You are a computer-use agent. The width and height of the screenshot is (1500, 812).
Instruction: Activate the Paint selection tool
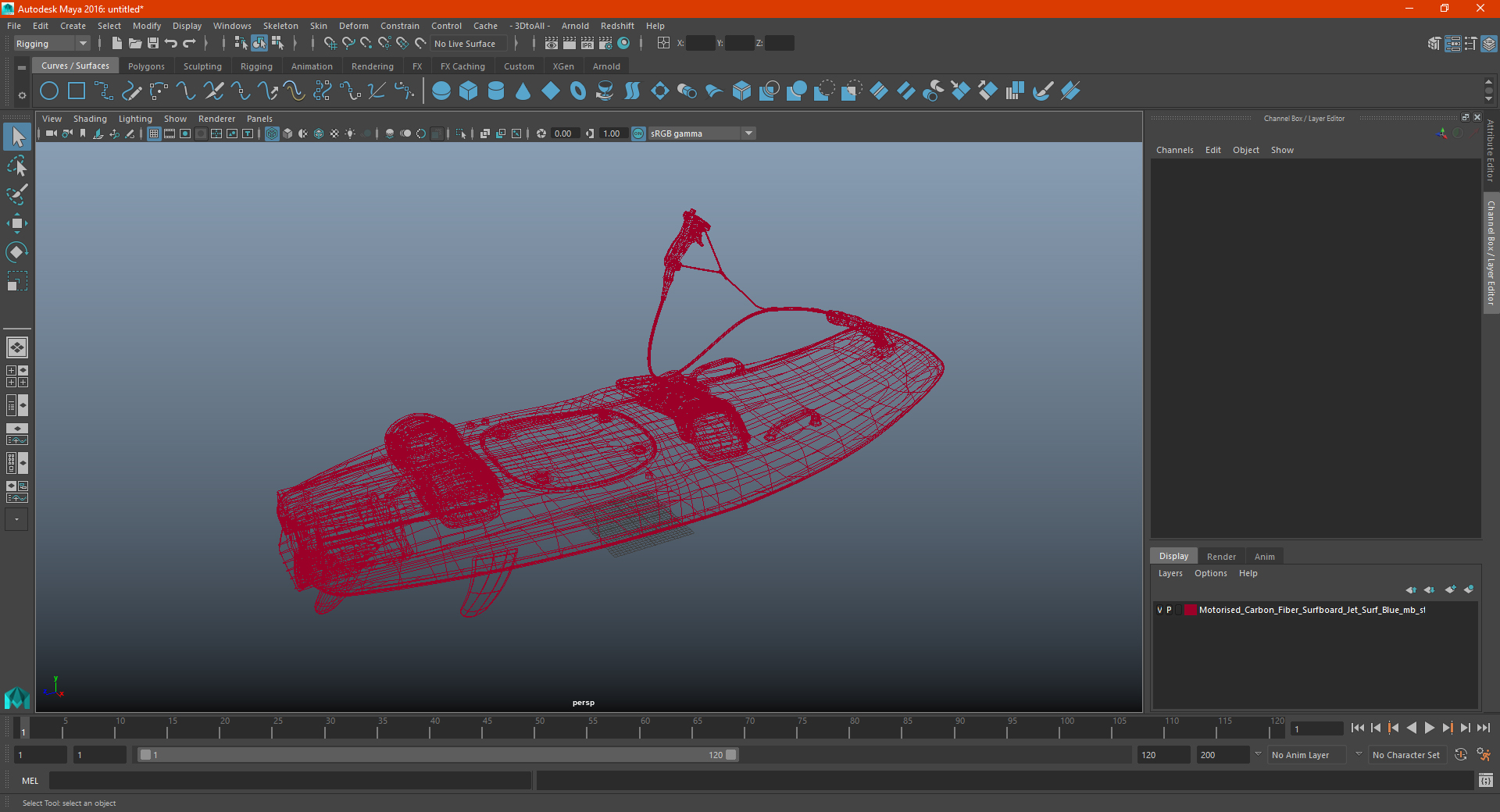tap(16, 194)
